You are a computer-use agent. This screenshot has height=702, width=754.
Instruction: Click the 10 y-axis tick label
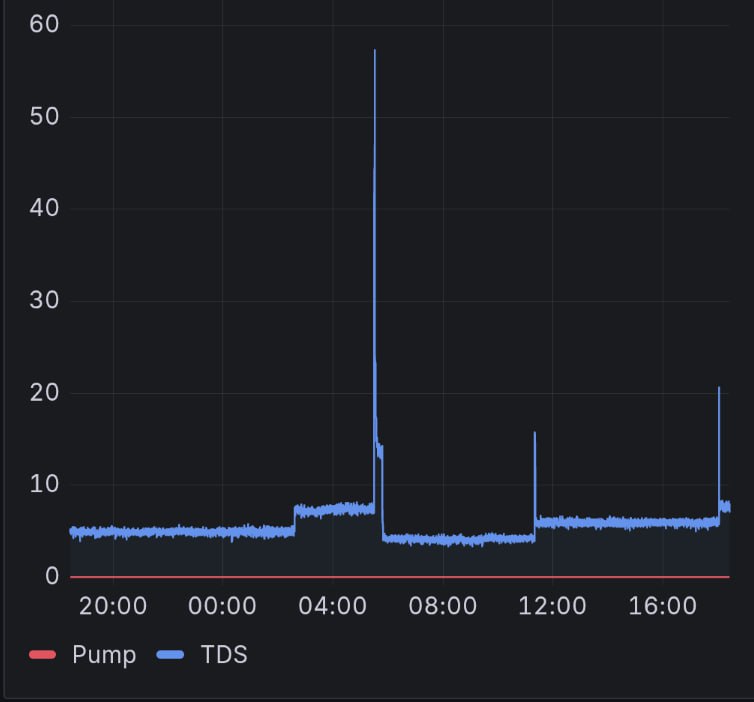(45, 485)
